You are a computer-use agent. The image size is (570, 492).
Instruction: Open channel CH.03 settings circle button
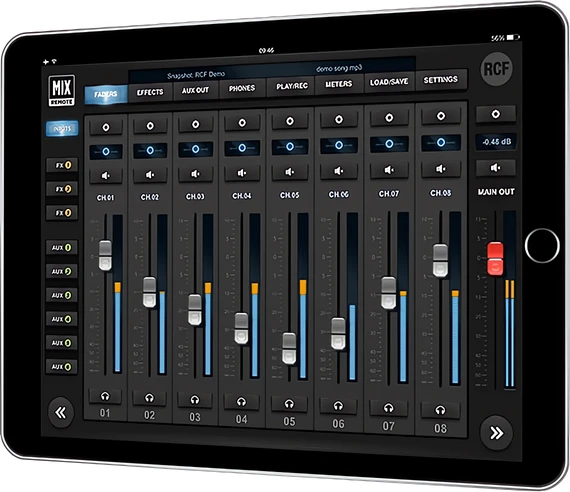pos(196,124)
